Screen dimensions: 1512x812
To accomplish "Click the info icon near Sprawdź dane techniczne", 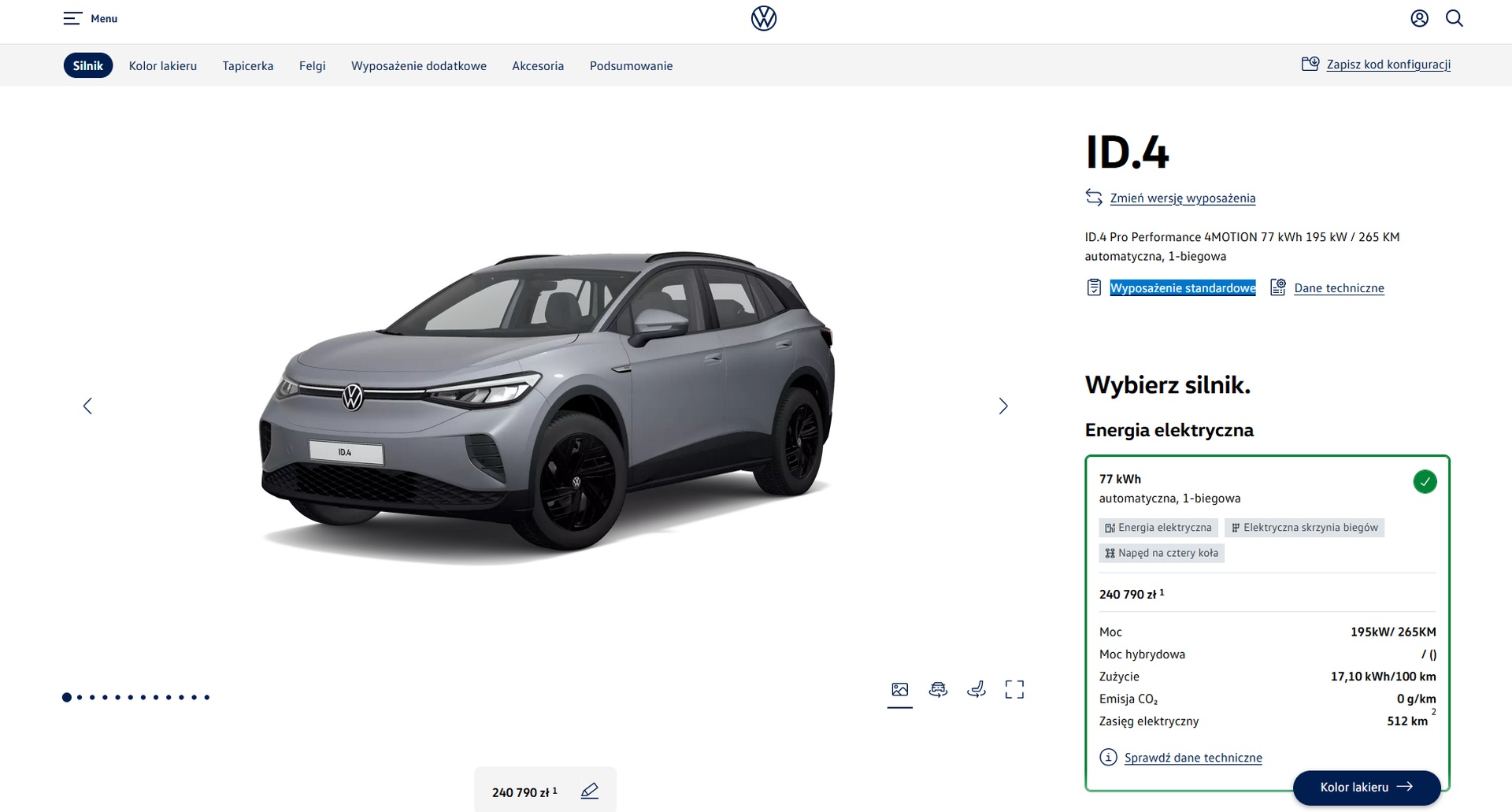I will [x=1108, y=757].
